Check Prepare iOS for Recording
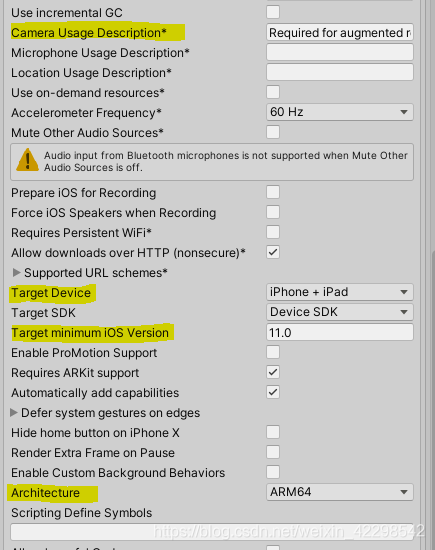Screen dimensions: 435x550 point(273,192)
